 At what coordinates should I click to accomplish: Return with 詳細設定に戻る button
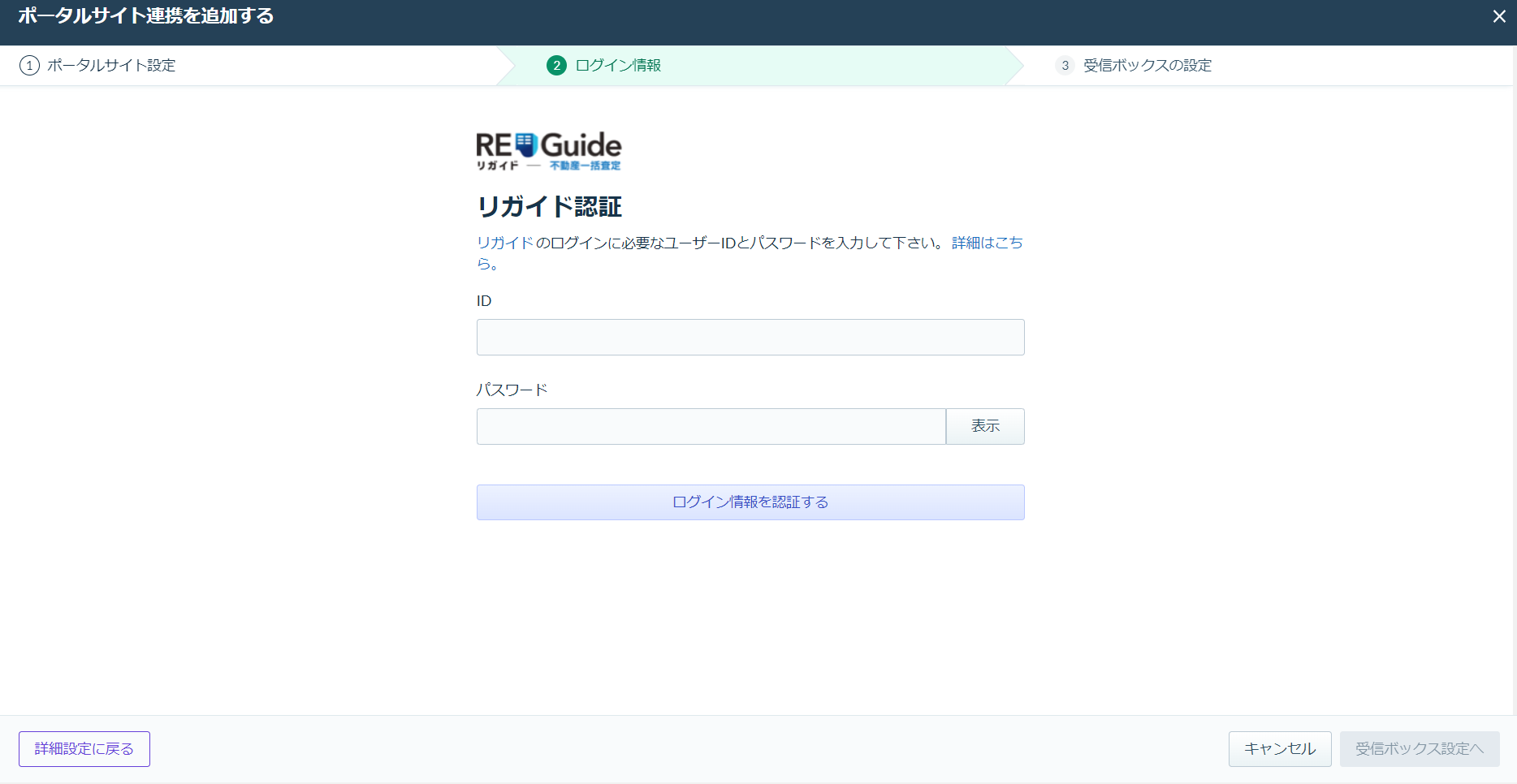point(84,749)
